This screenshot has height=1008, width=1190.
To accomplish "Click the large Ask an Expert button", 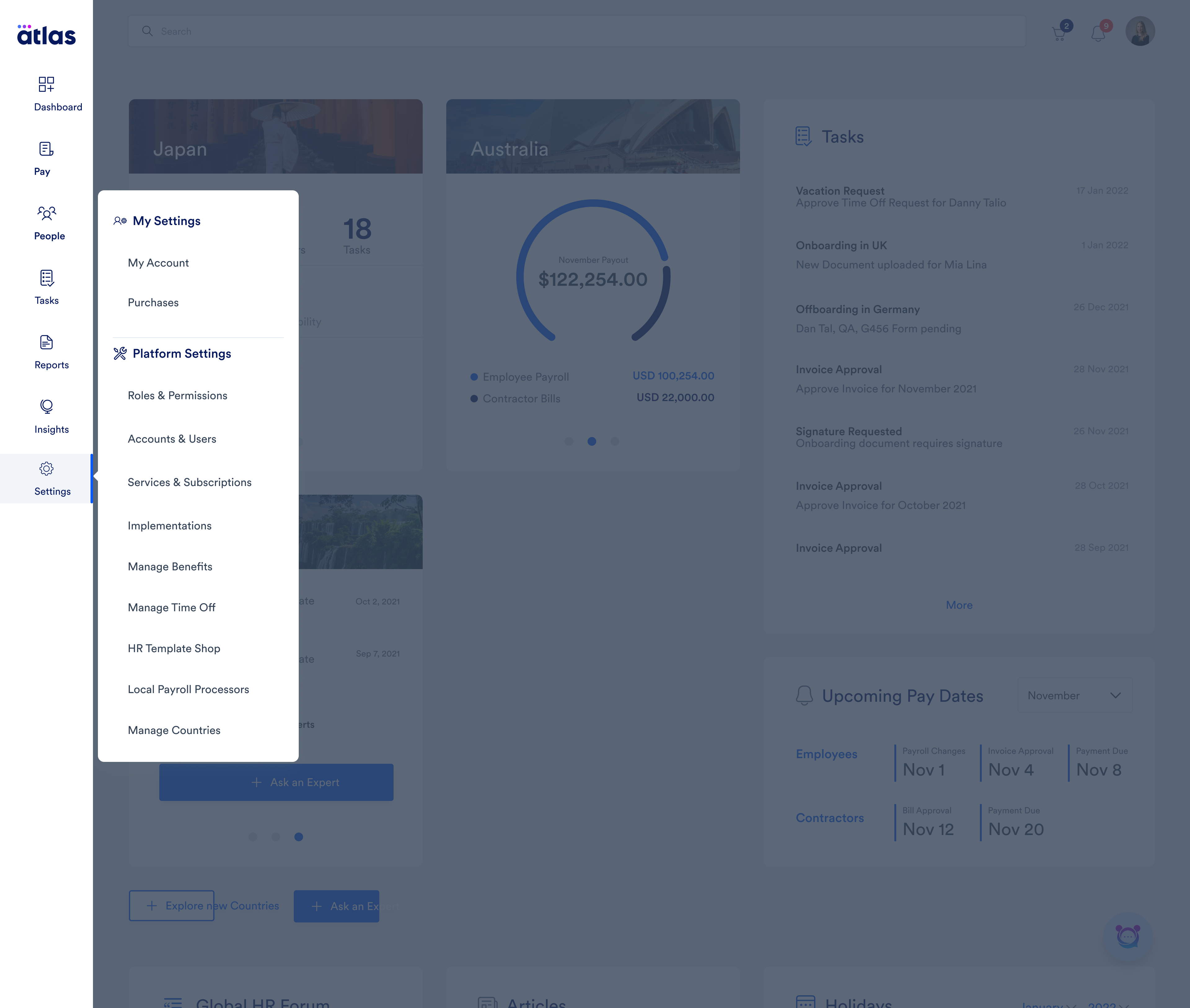I will pyautogui.click(x=276, y=782).
